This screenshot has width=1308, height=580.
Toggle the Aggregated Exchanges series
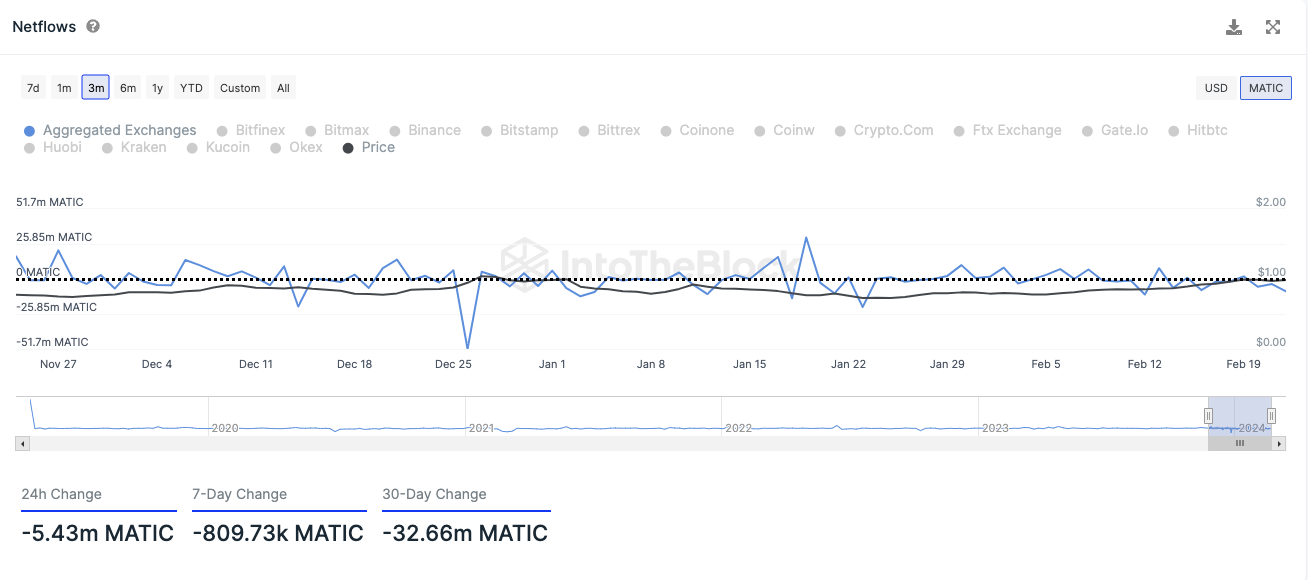(110, 130)
